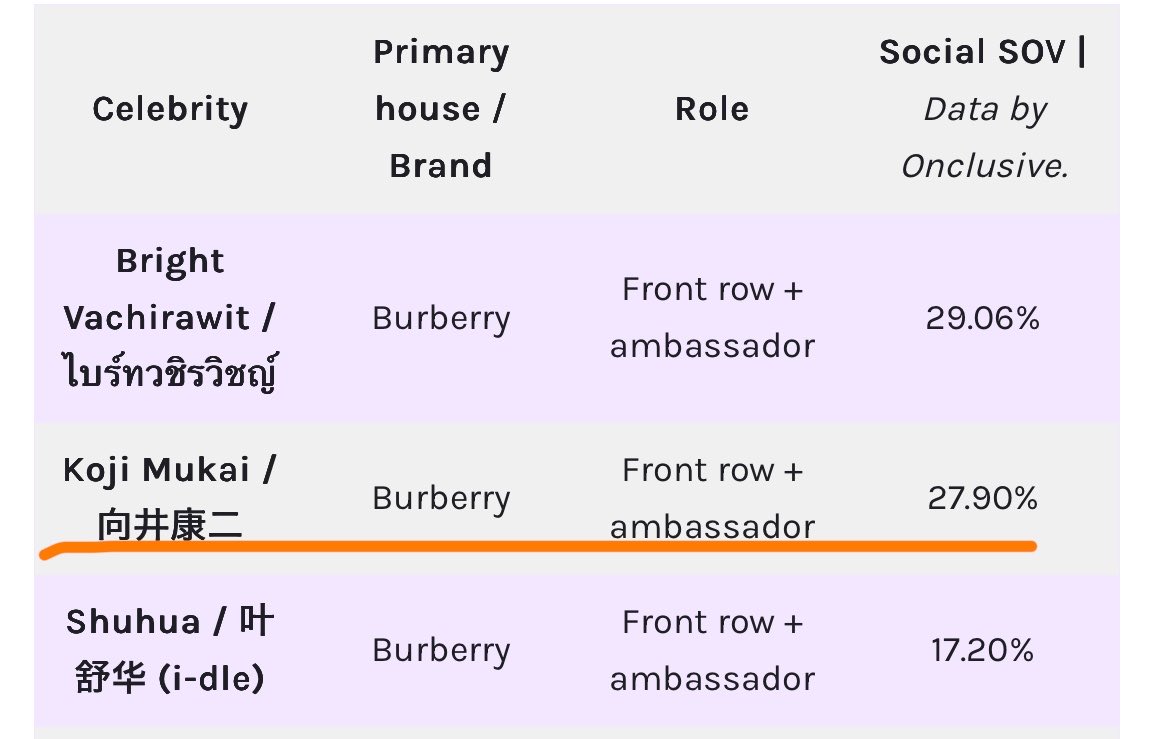This screenshot has height=739, width=1152.
Task: Select the orange underline below Koji Mukai's row
Action: tap(538, 548)
